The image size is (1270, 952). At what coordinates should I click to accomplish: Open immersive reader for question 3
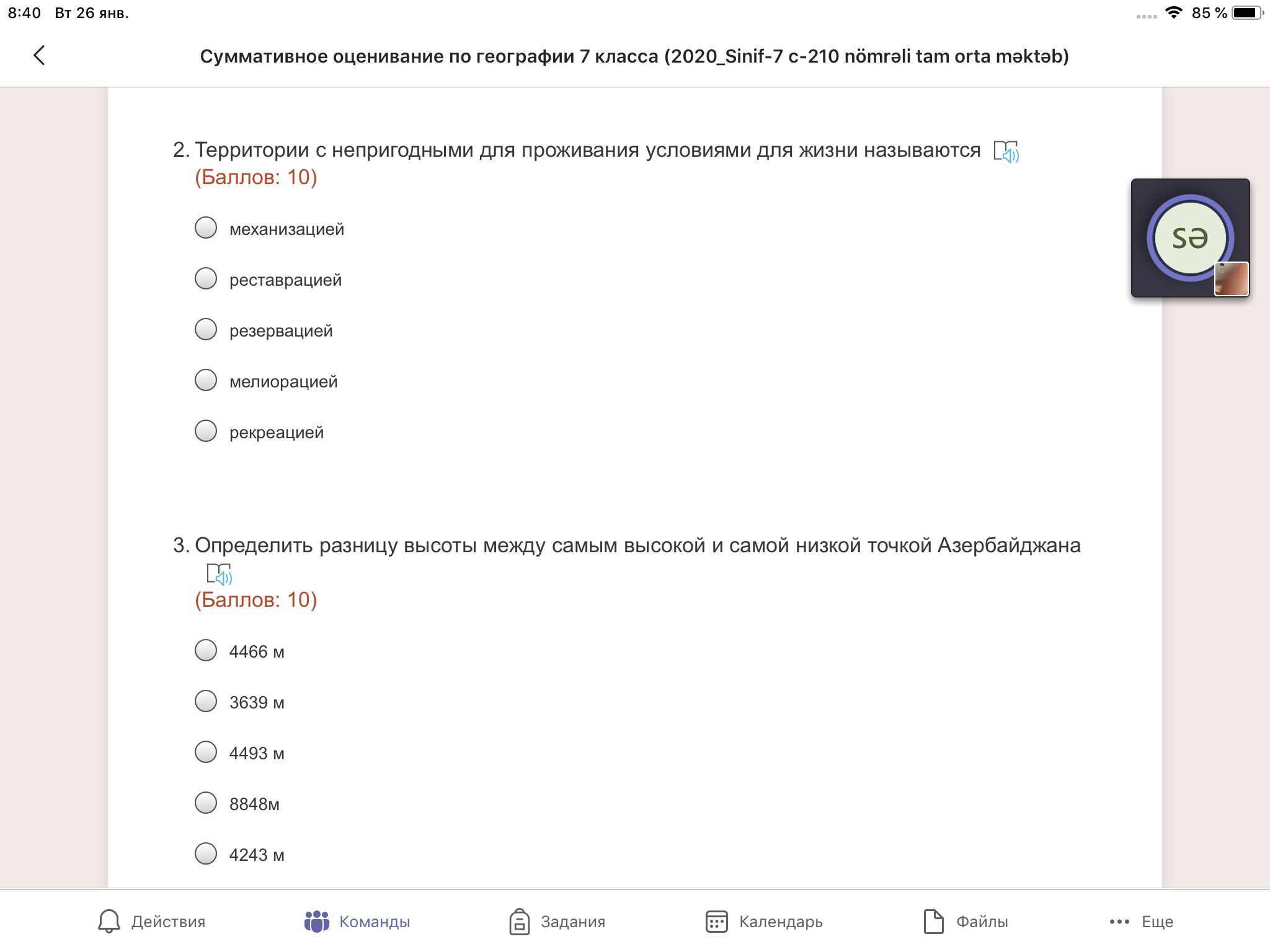219,574
